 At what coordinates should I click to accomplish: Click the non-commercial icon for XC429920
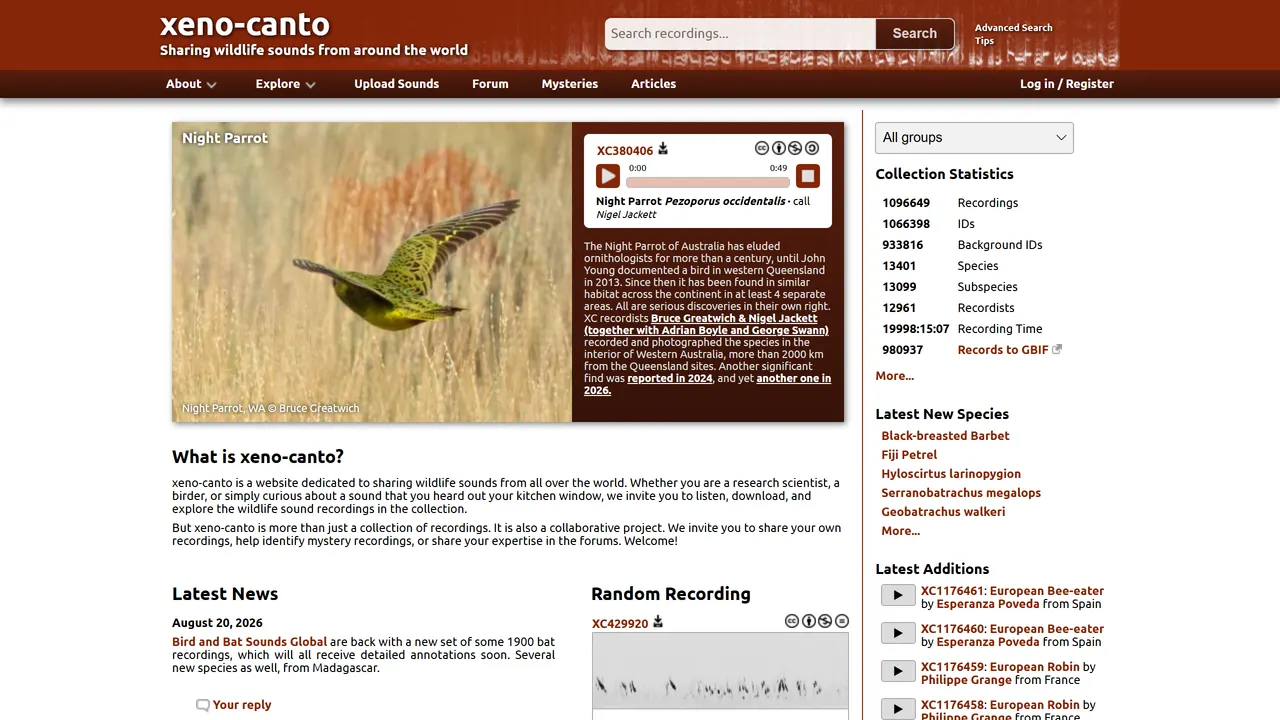click(x=825, y=621)
